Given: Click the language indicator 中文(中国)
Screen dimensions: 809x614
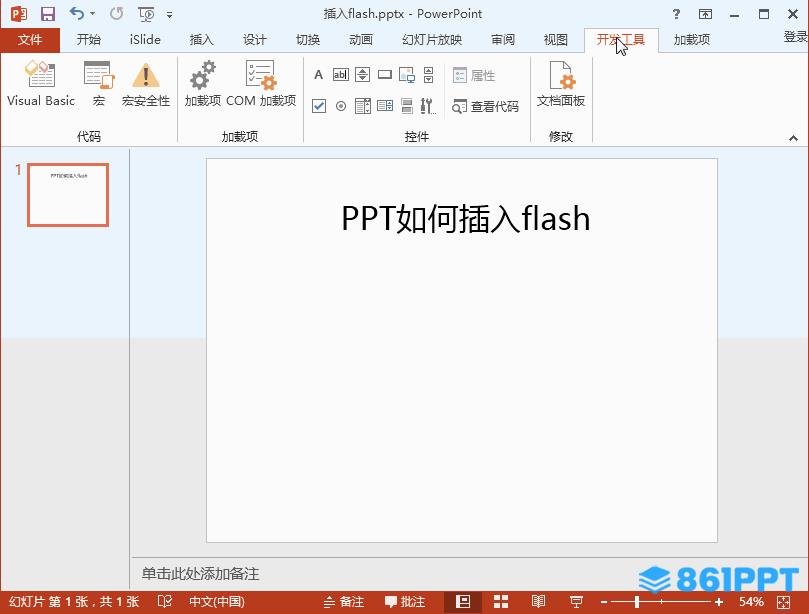Looking at the screenshot, I should point(217,602).
